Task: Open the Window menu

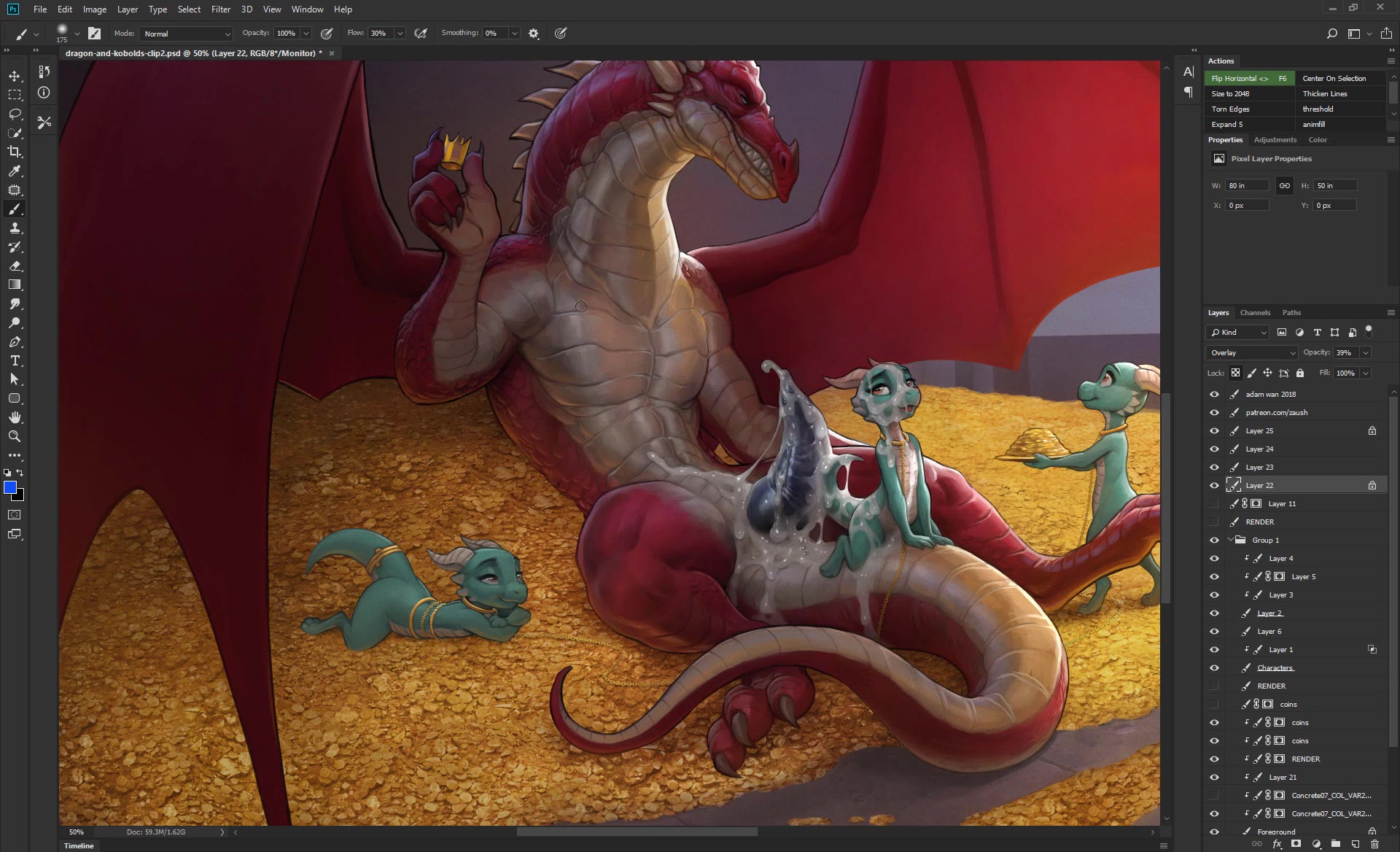Action: pos(307,9)
